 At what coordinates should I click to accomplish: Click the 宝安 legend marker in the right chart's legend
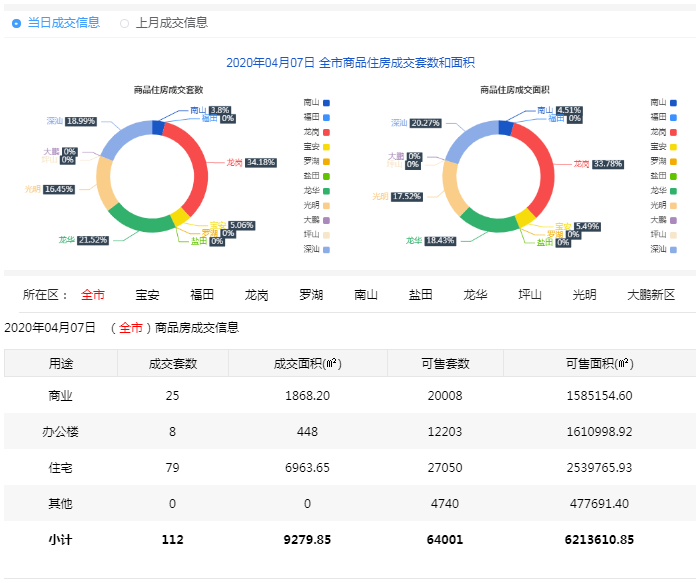point(673,146)
